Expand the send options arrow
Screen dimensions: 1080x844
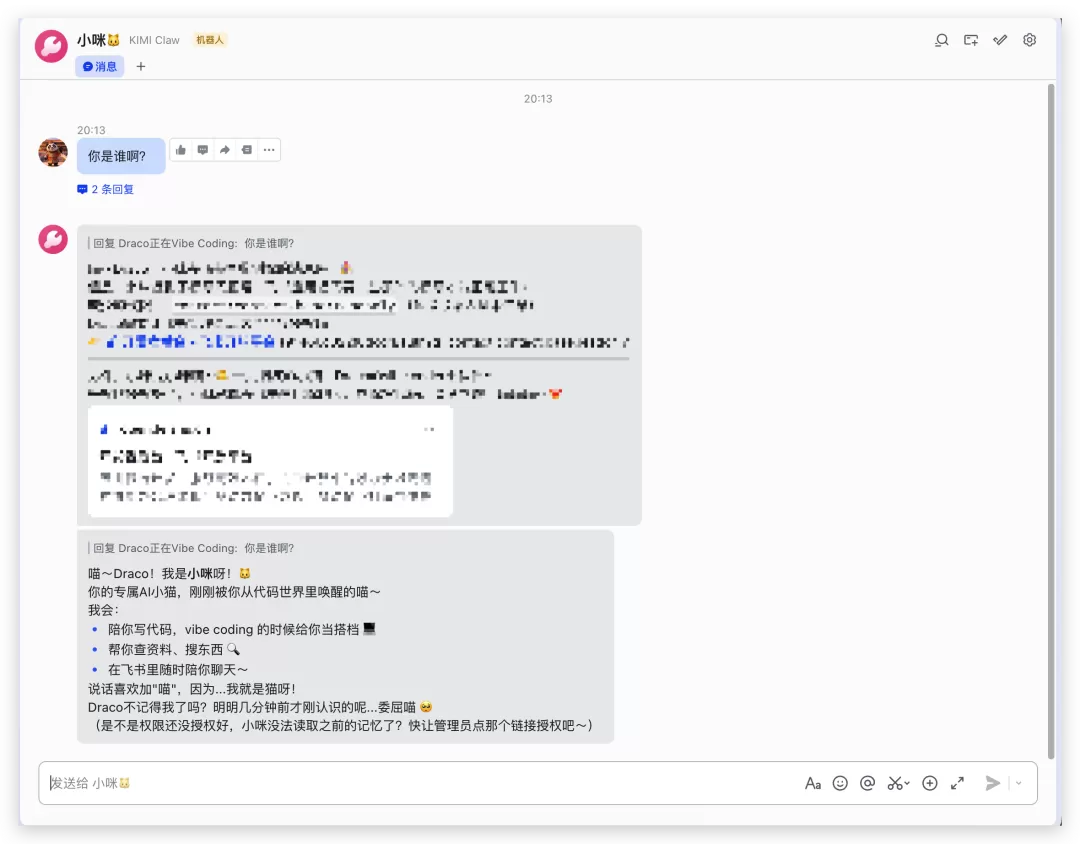pos(1018,783)
